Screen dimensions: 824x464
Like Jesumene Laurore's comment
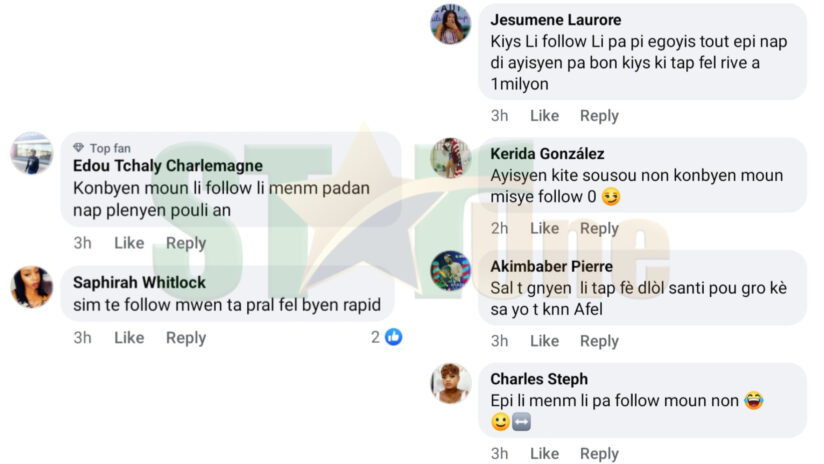(x=544, y=116)
